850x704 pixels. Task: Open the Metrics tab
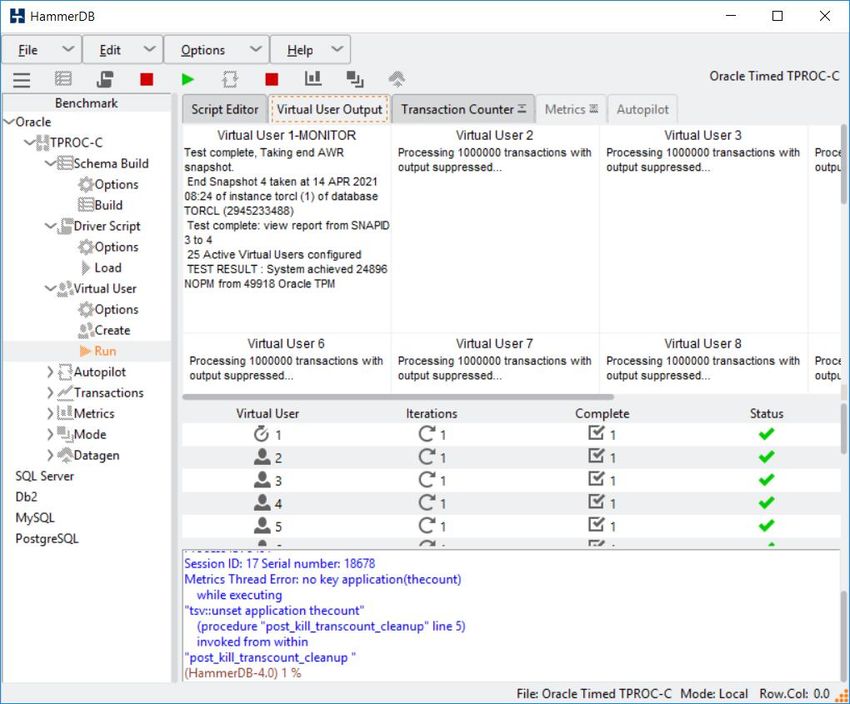pos(571,109)
